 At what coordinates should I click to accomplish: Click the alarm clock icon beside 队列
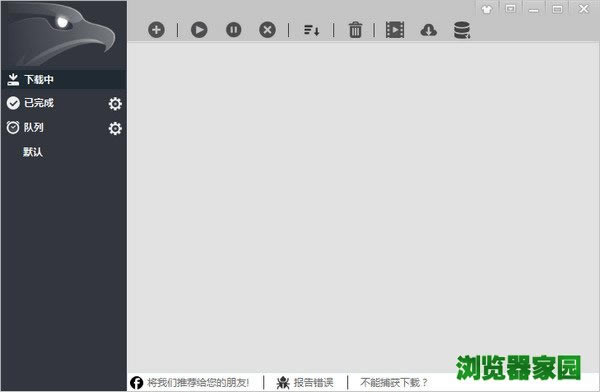13,127
